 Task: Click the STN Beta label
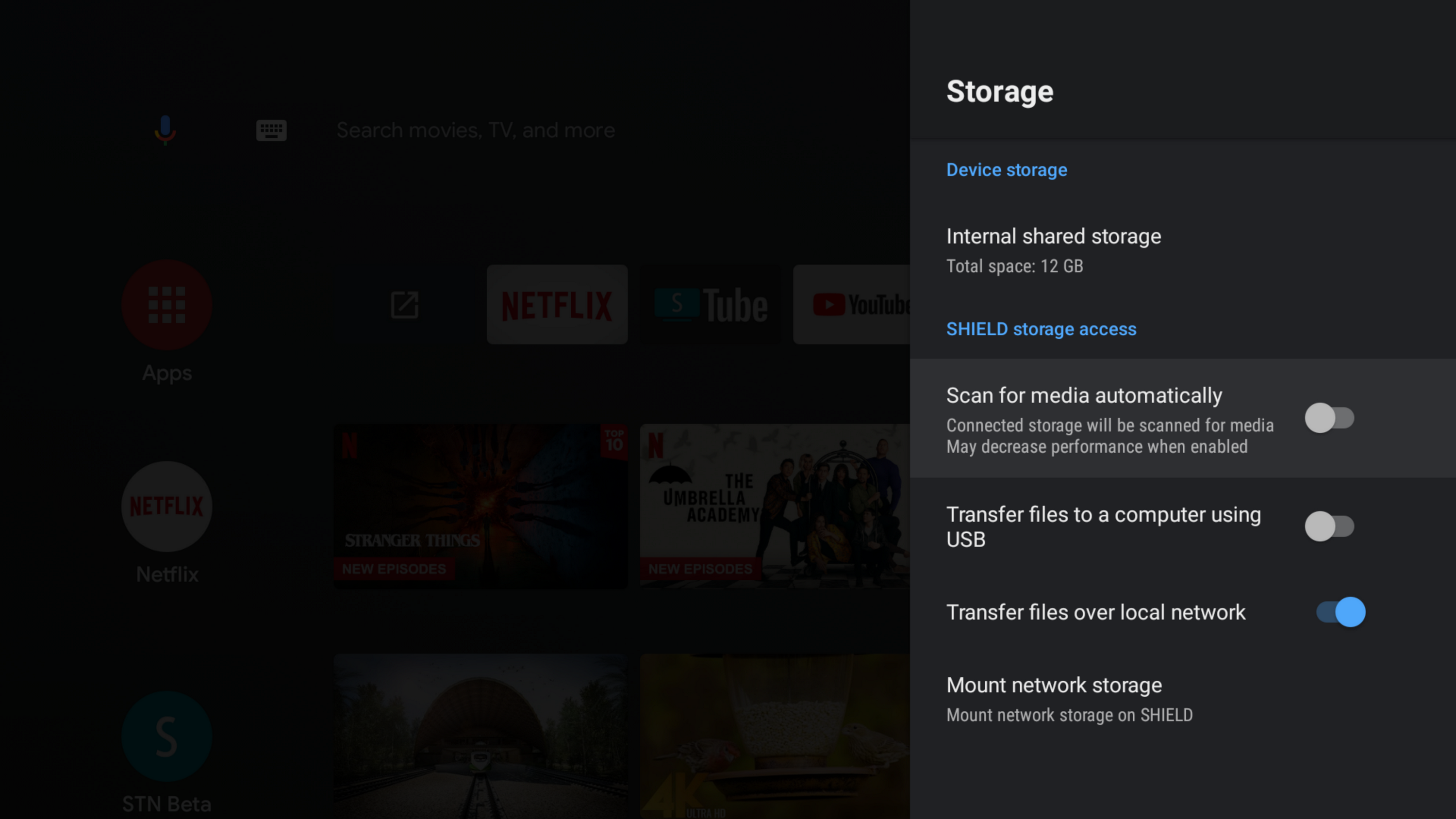pyautogui.click(x=167, y=804)
